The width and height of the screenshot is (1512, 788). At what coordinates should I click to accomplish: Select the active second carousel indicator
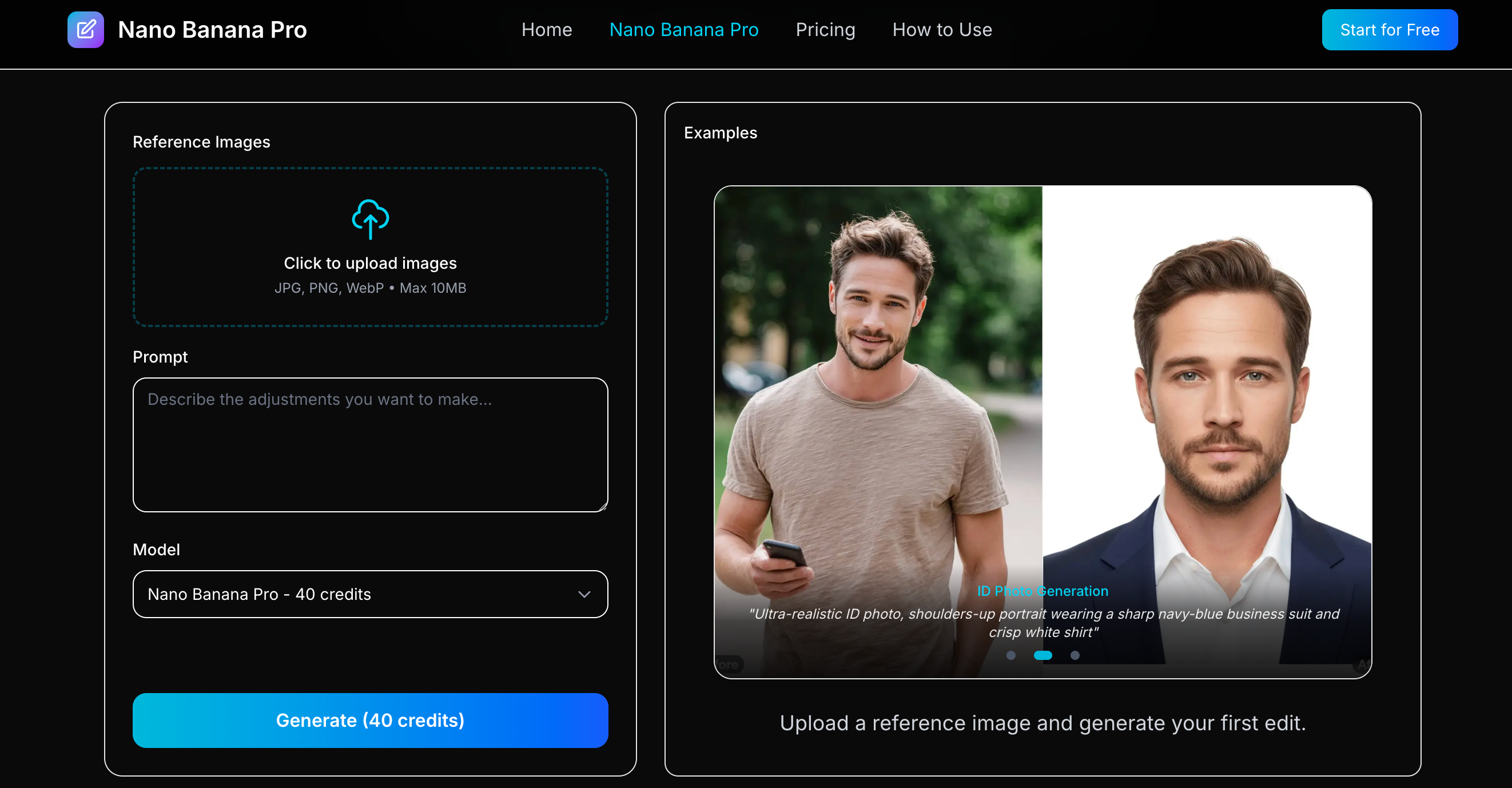click(x=1043, y=655)
